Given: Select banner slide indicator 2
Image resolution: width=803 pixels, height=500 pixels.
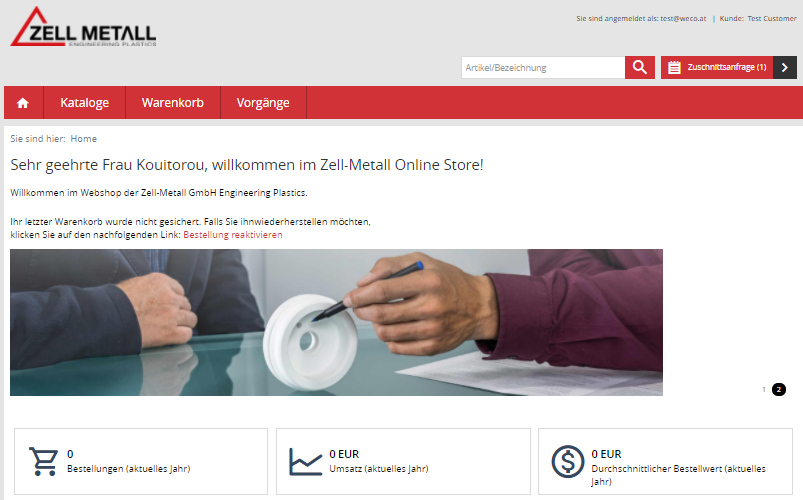Looking at the screenshot, I should coord(778,389).
